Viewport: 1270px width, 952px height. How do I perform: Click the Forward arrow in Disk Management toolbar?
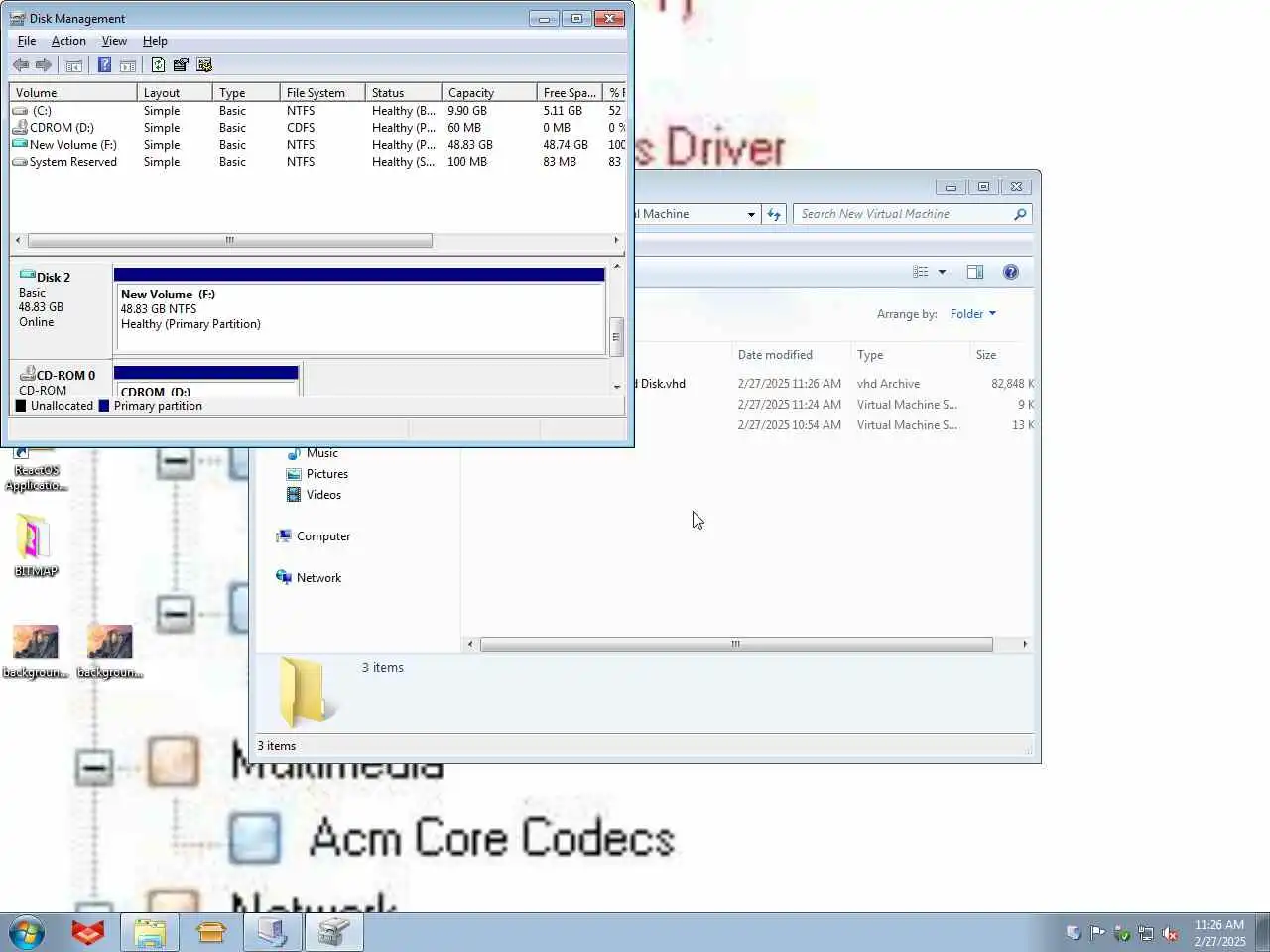[x=44, y=65]
